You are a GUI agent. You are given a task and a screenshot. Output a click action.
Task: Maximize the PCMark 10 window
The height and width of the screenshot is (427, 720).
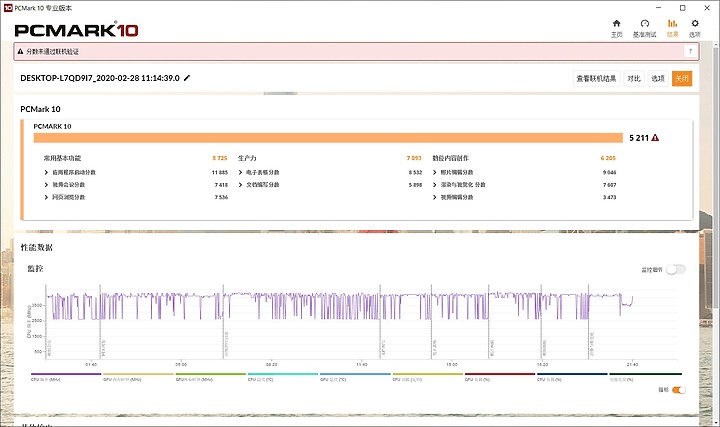click(x=683, y=8)
